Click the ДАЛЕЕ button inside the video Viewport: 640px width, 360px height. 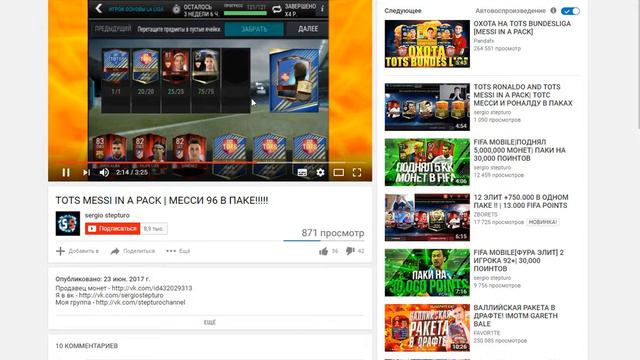[x=308, y=29]
